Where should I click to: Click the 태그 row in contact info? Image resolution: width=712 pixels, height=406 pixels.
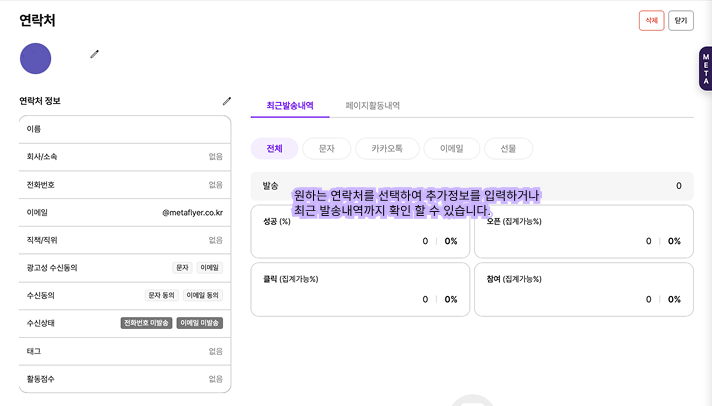(x=125, y=351)
